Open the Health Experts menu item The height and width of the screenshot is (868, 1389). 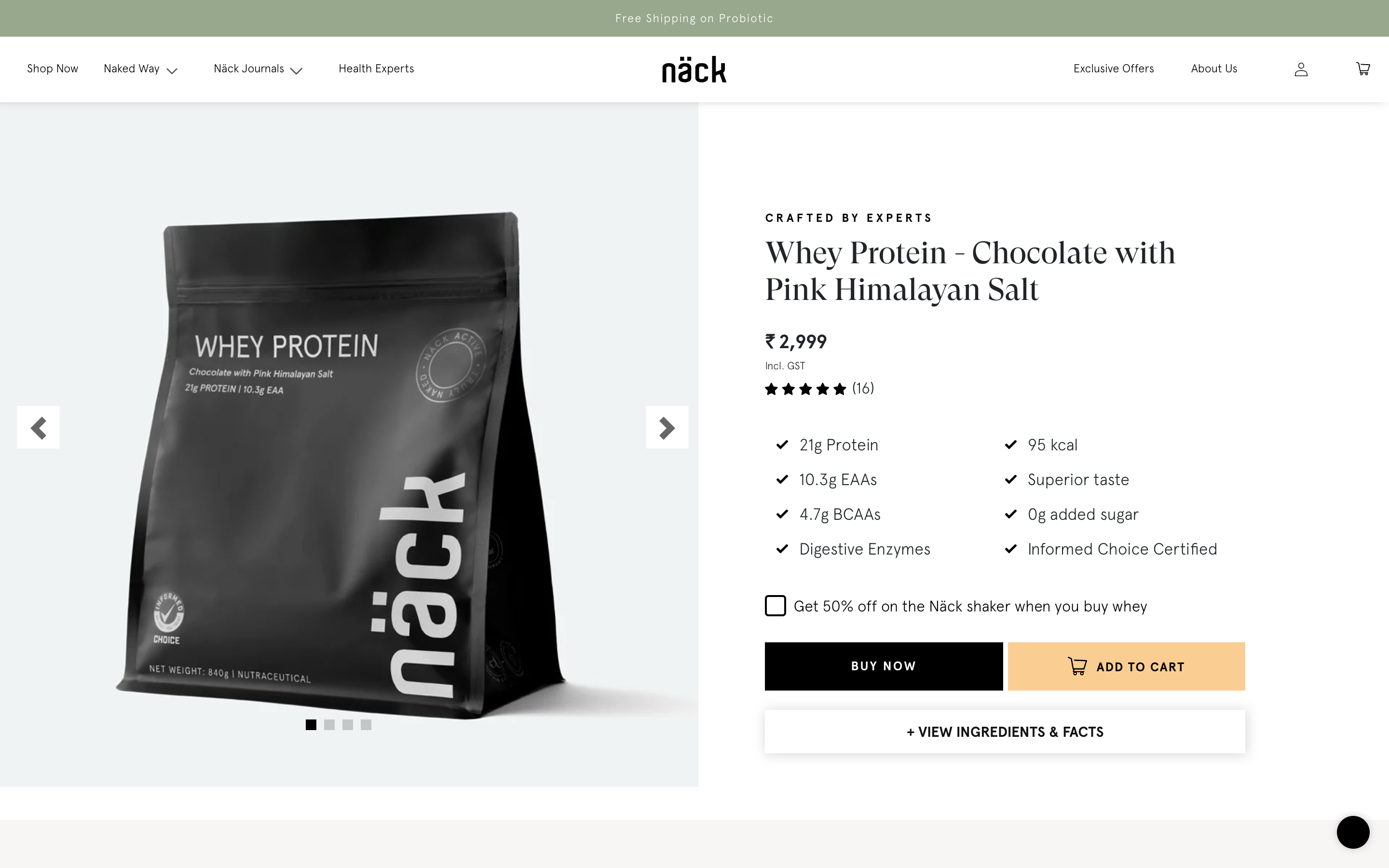click(376, 68)
